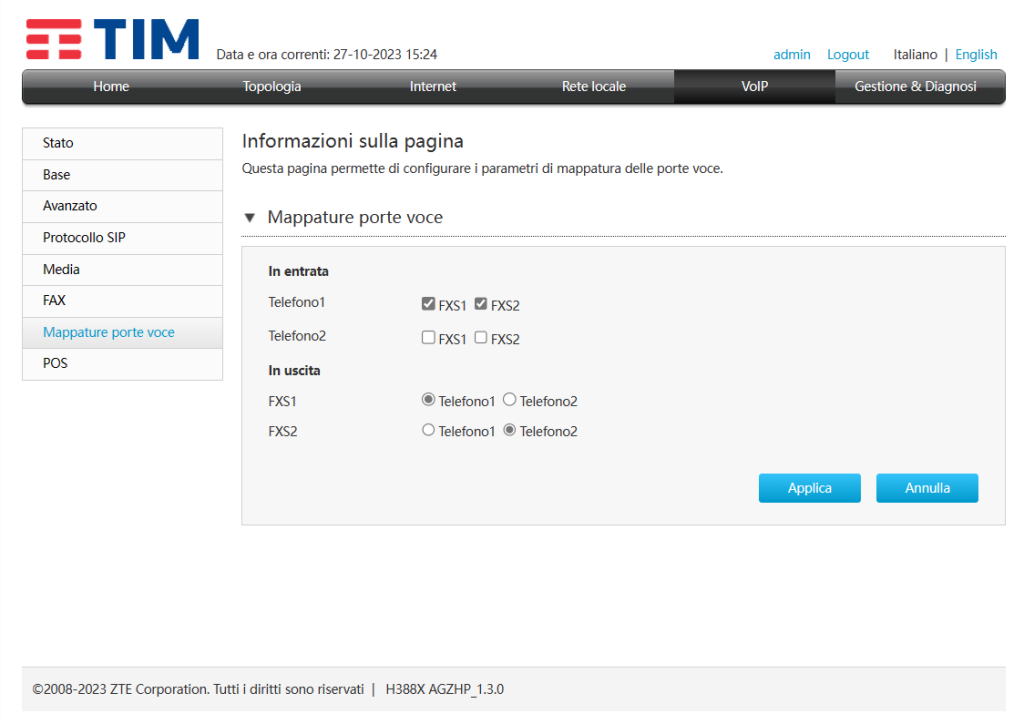The image size is (1024, 724).
Task: Click the page description sentence
Action: [x=483, y=169]
